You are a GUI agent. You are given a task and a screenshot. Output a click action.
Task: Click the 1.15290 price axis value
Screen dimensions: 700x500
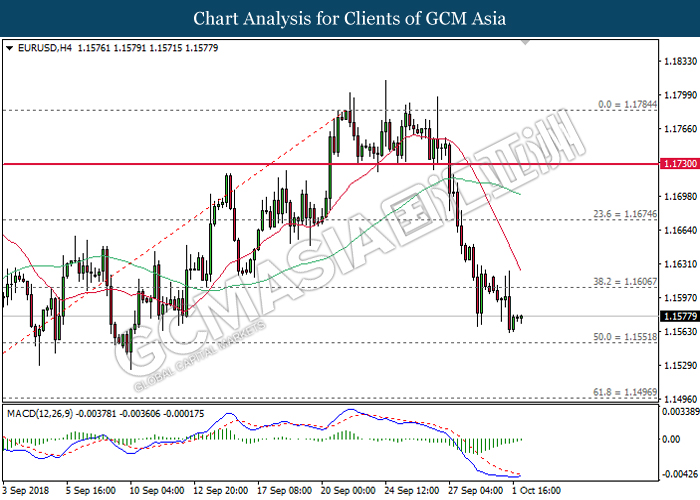pos(680,366)
